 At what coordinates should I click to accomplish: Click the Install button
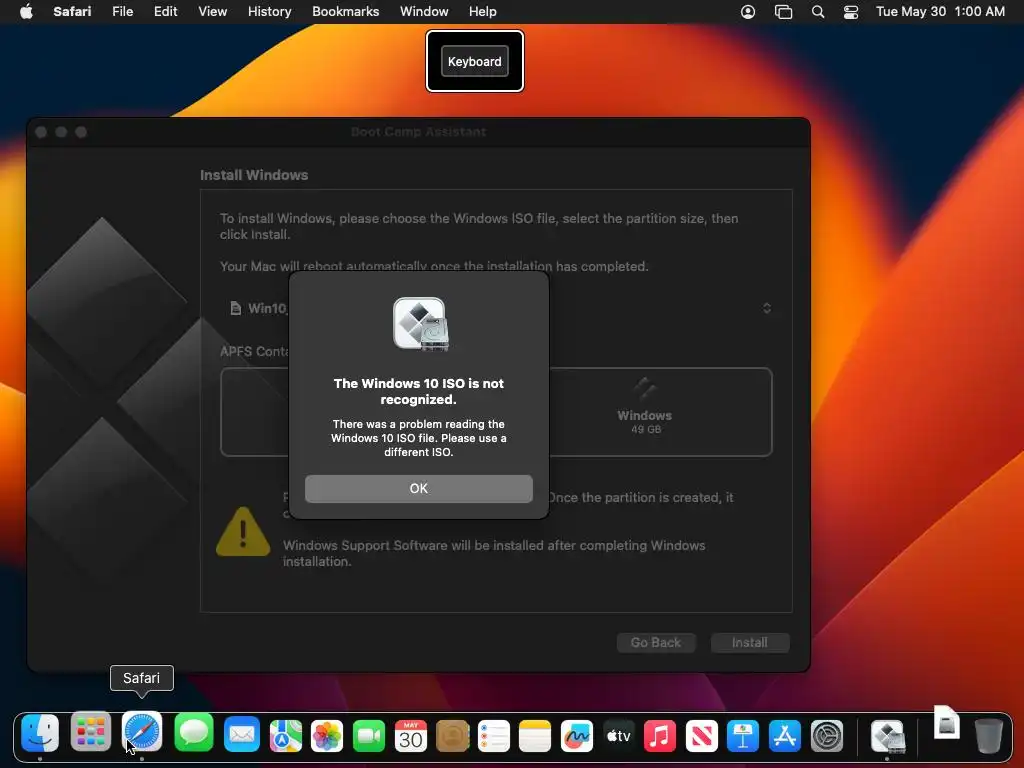point(750,643)
